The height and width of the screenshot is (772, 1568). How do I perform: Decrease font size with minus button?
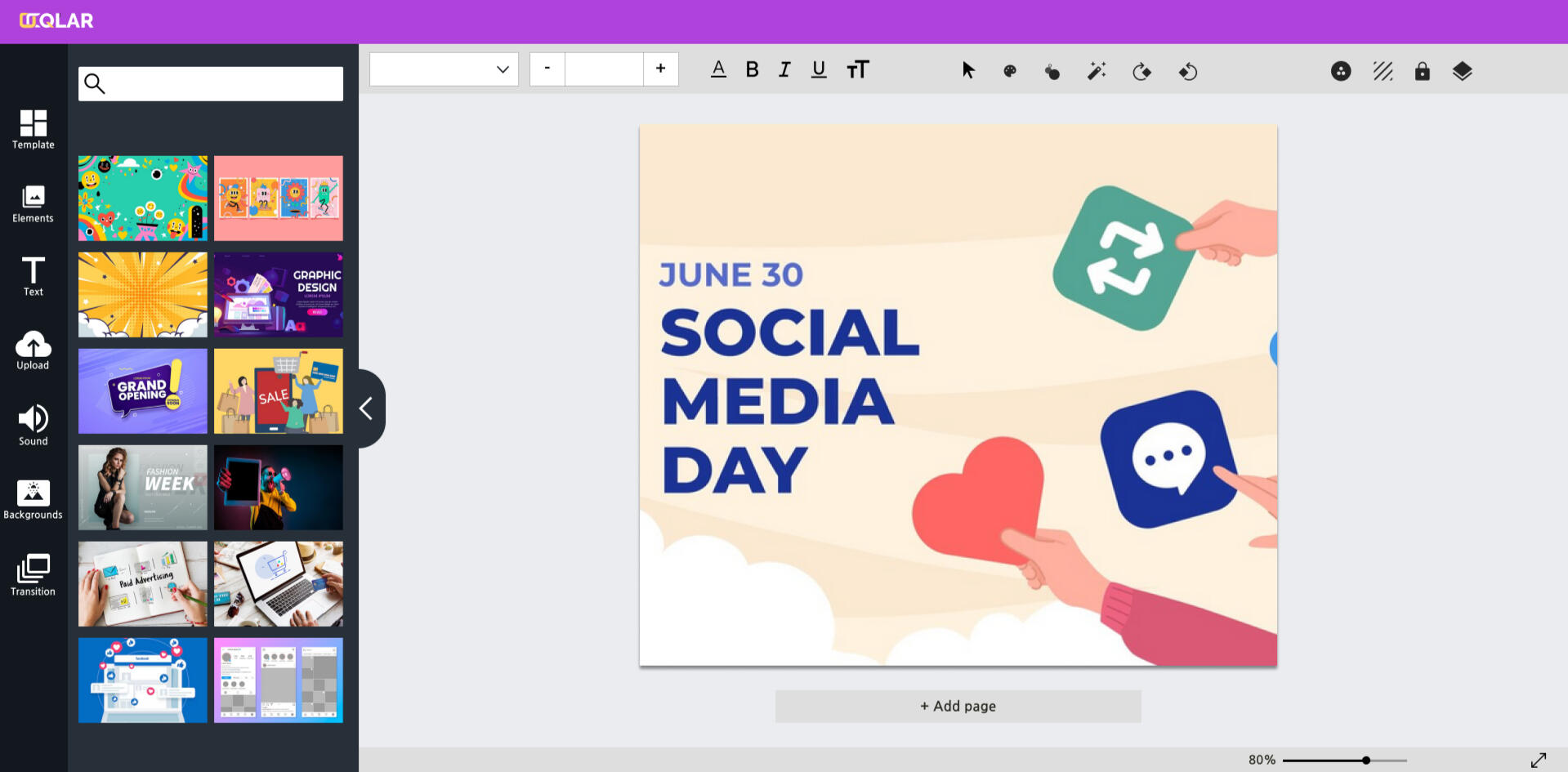point(547,69)
